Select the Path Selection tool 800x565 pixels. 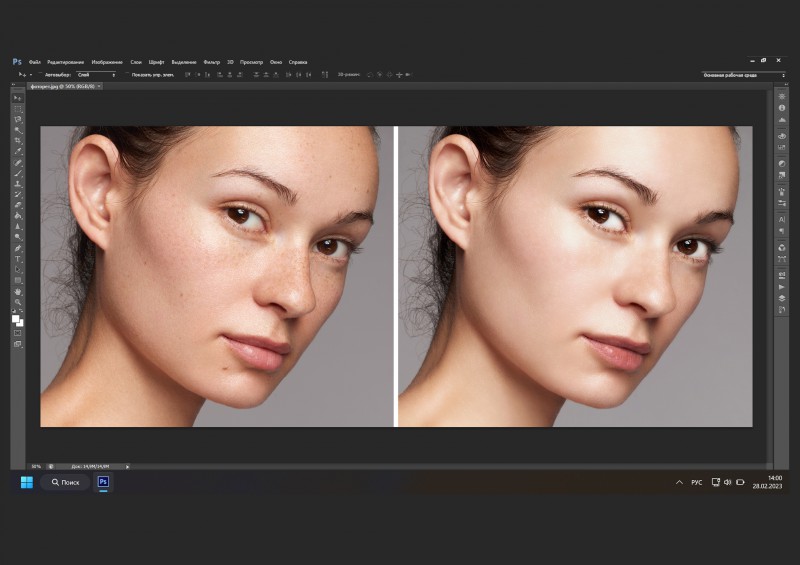18,269
